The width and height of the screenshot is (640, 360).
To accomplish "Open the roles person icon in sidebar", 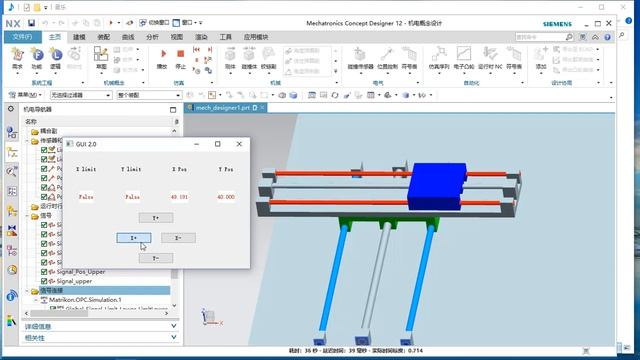I will point(12,320).
